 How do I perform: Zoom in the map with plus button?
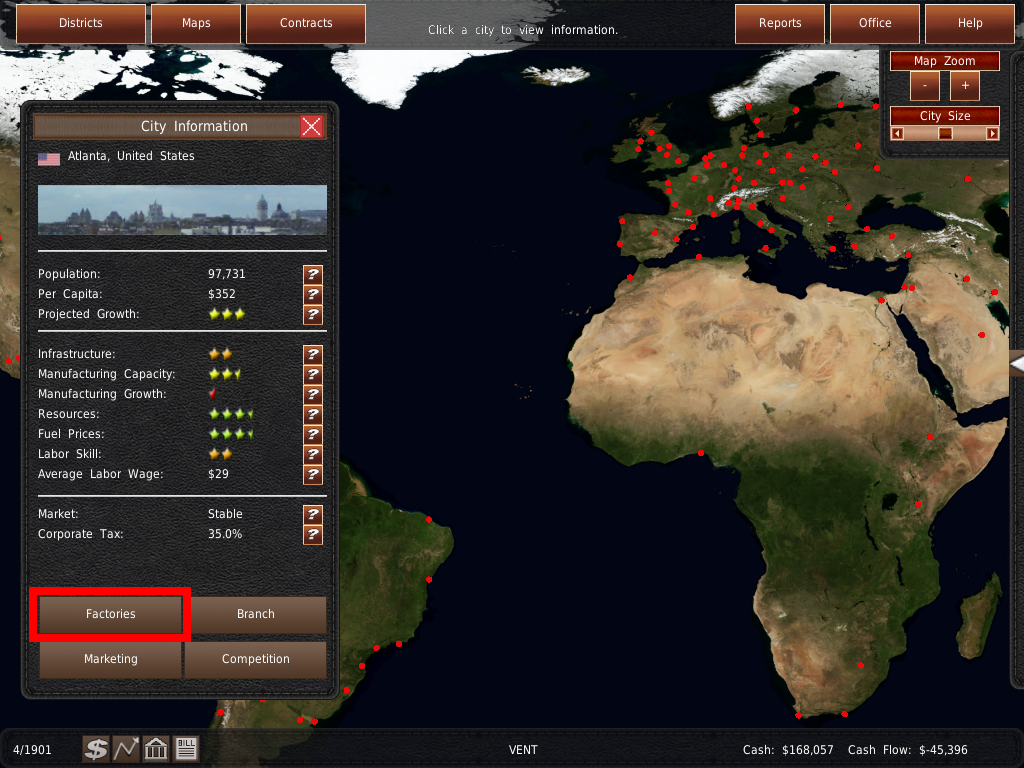(x=965, y=86)
